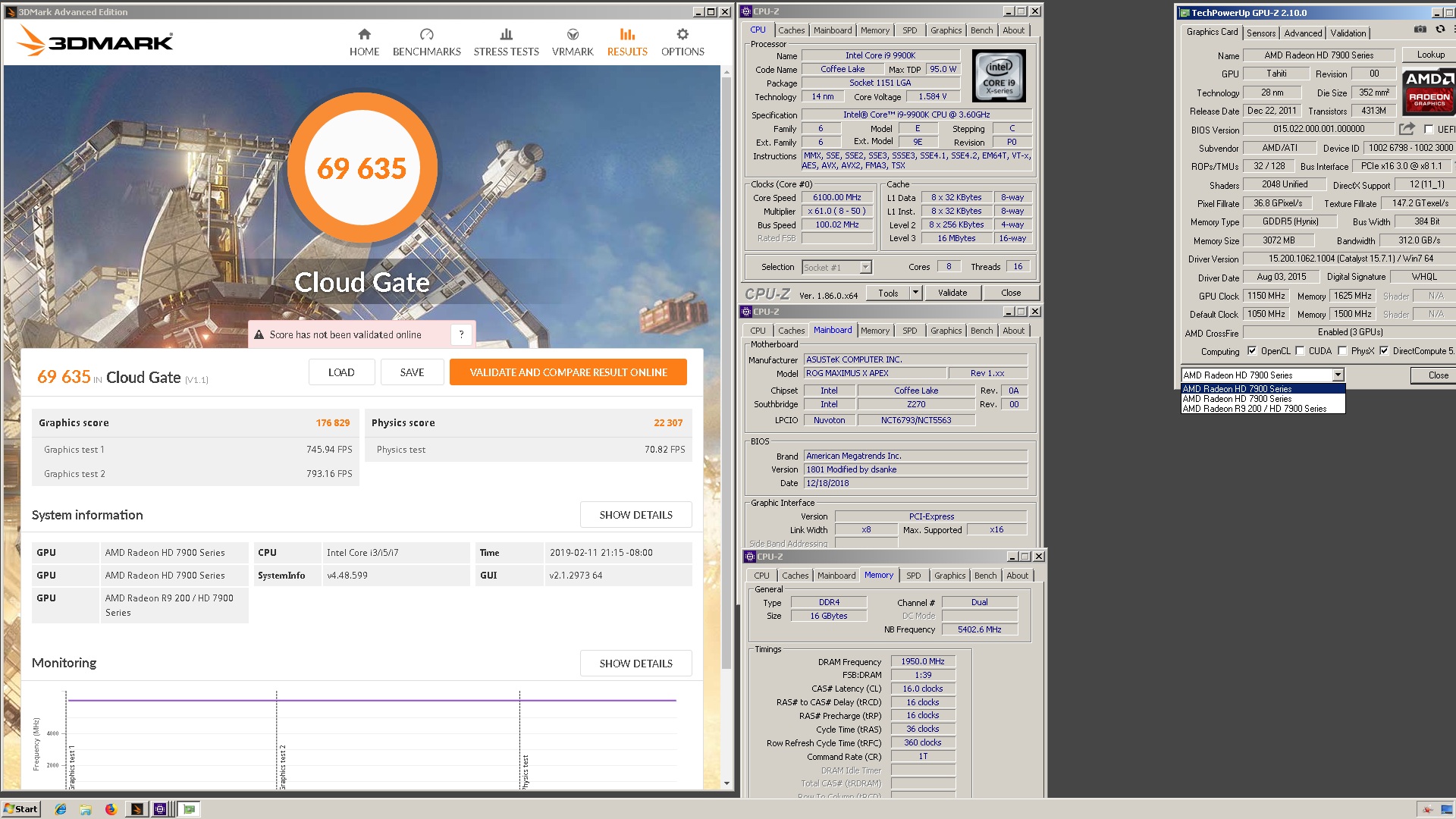1456x819 pixels.
Task: Switch to GPU-Z Advanced tab
Action: click(1303, 33)
